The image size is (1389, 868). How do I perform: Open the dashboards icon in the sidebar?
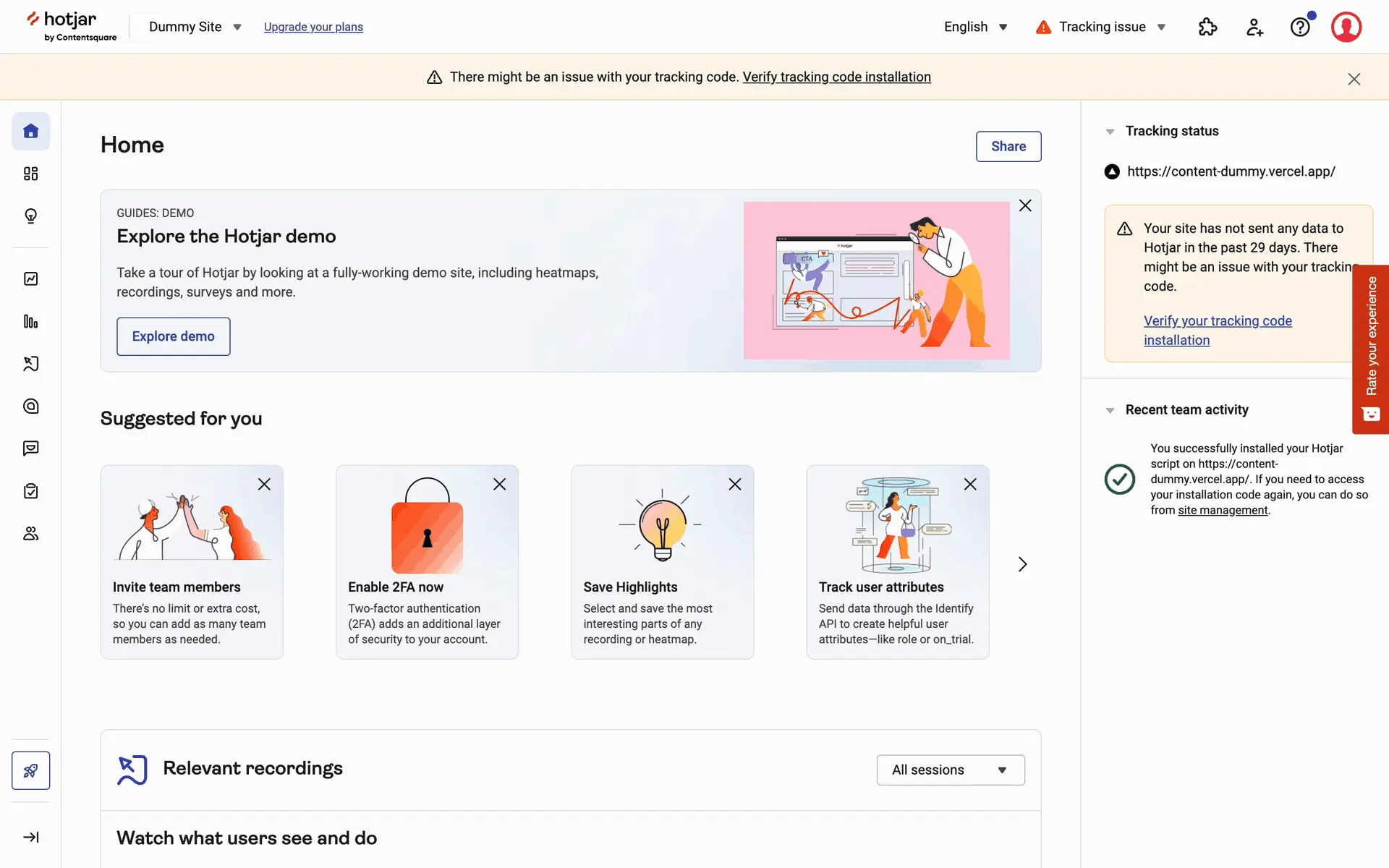[x=30, y=174]
